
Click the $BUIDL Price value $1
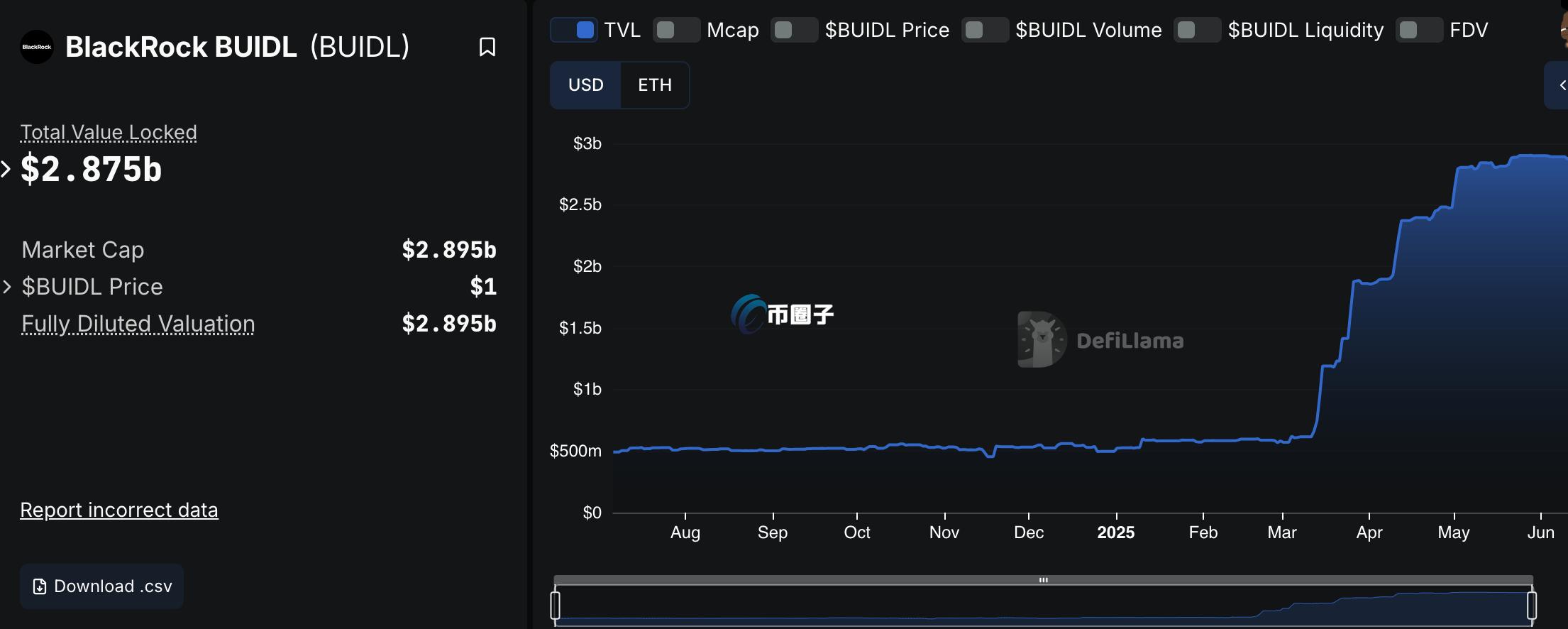click(x=483, y=287)
